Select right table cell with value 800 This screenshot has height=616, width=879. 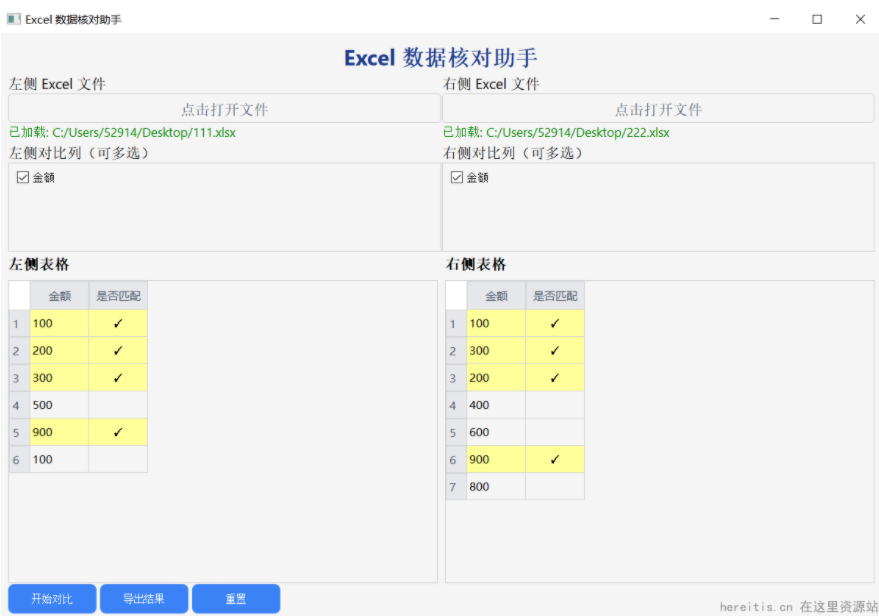[496, 487]
